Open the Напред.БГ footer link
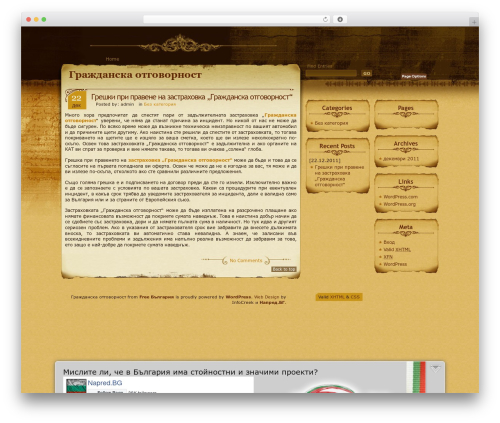The width and height of the screenshot is (500, 423). click(272, 303)
